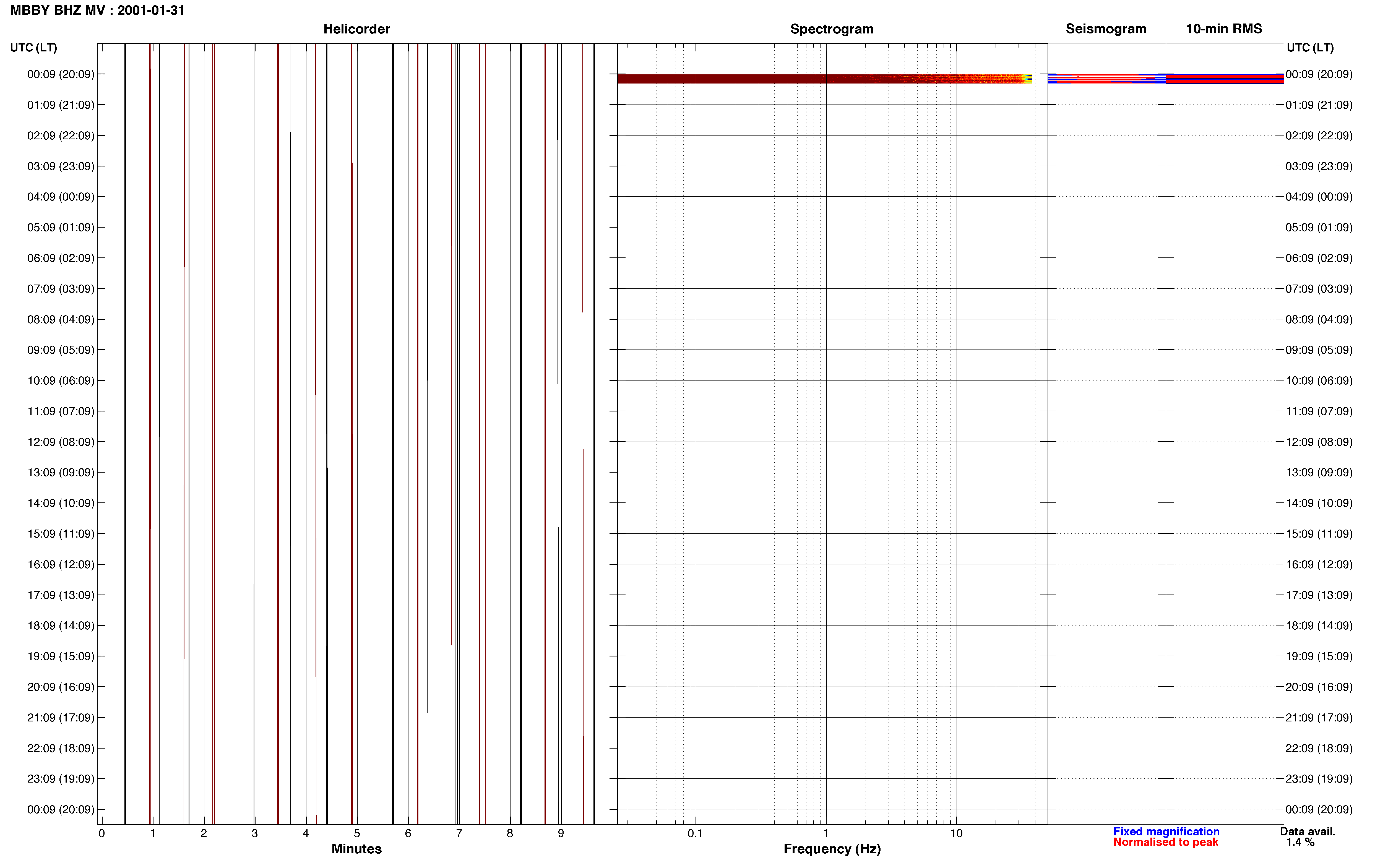Screen dimensions: 1388x868
Task: Click the 10 tick on the frequency axis
Action: click(956, 833)
